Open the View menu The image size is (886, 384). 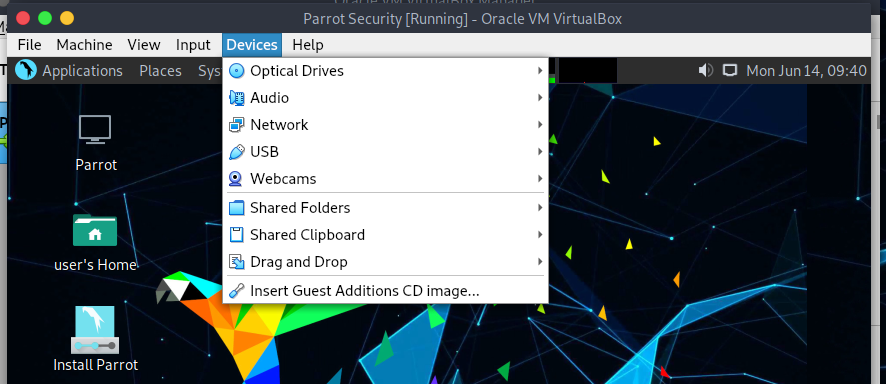[x=144, y=45]
